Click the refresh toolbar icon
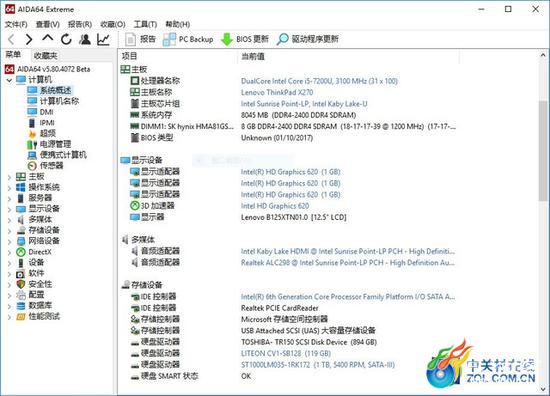This screenshot has height=396, width=550. point(66,39)
